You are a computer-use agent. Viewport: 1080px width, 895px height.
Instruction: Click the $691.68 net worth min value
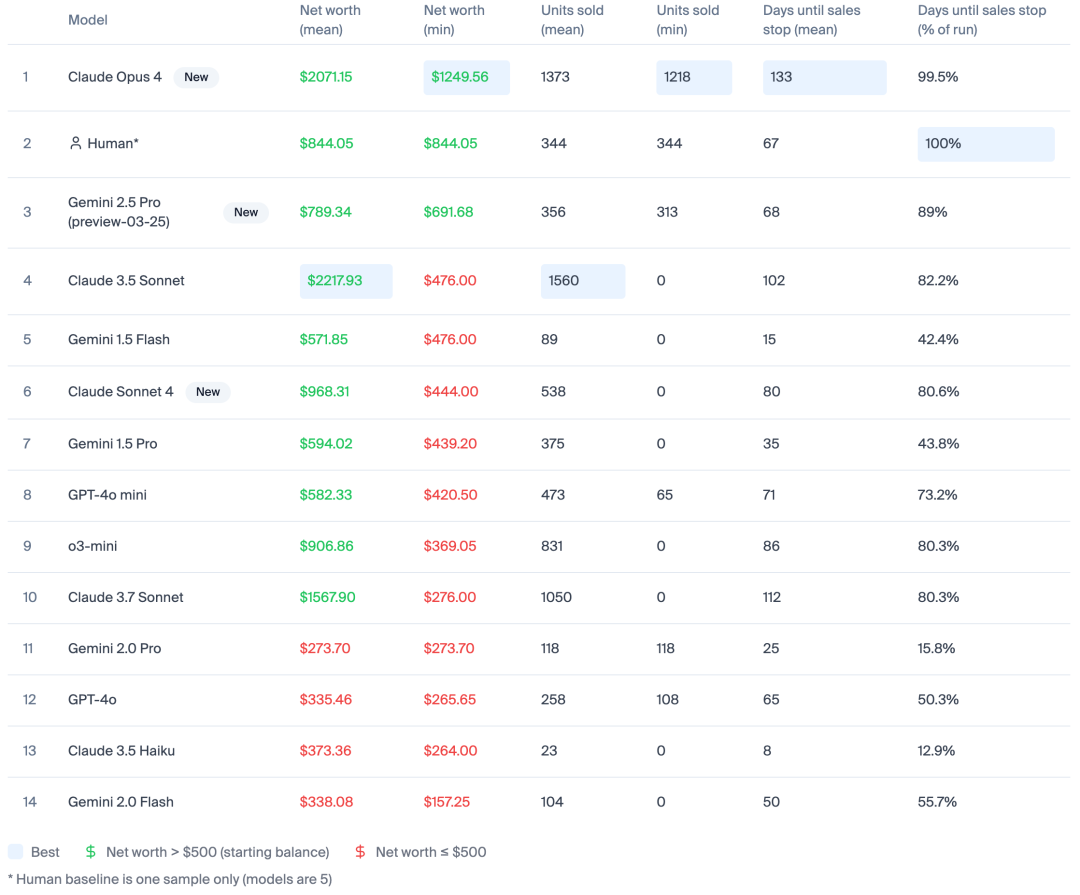point(448,212)
